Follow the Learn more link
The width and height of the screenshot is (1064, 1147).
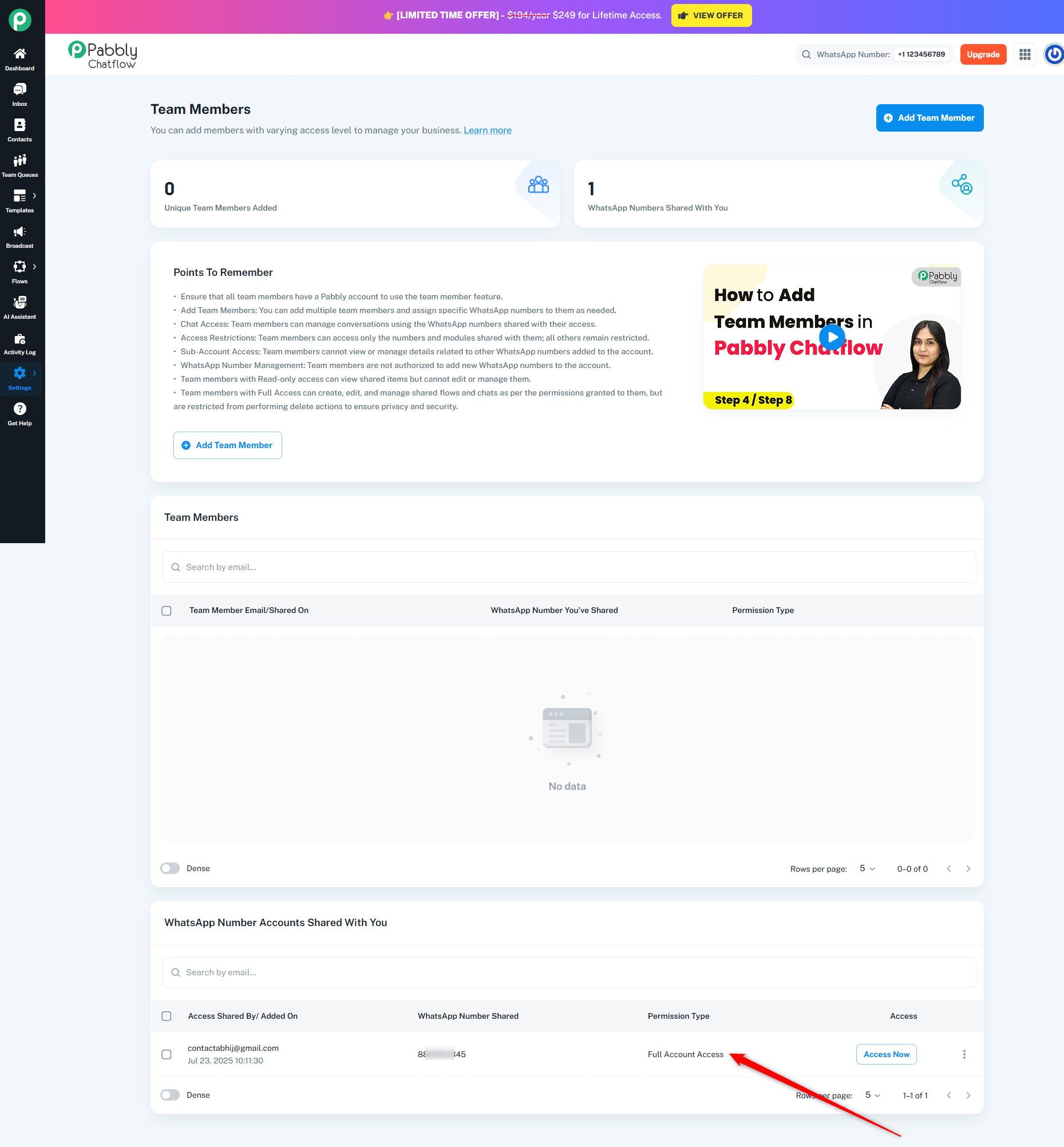tap(487, 130)
